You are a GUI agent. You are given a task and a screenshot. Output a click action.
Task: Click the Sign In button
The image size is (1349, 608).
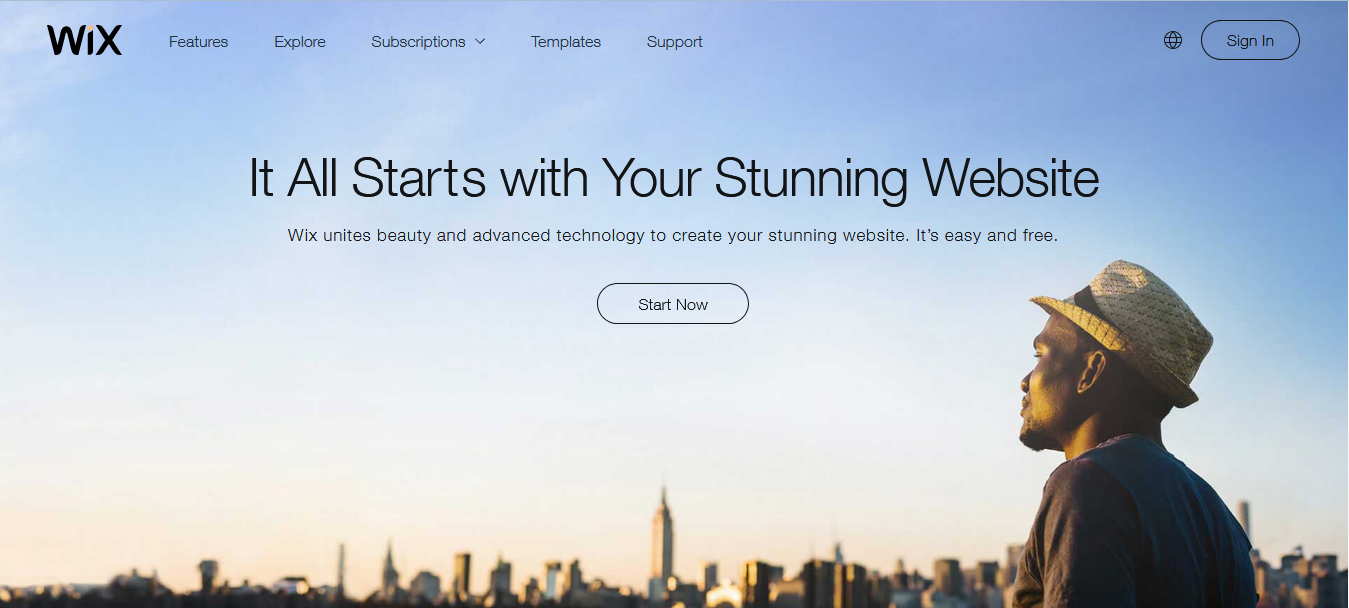(1250, 41)
